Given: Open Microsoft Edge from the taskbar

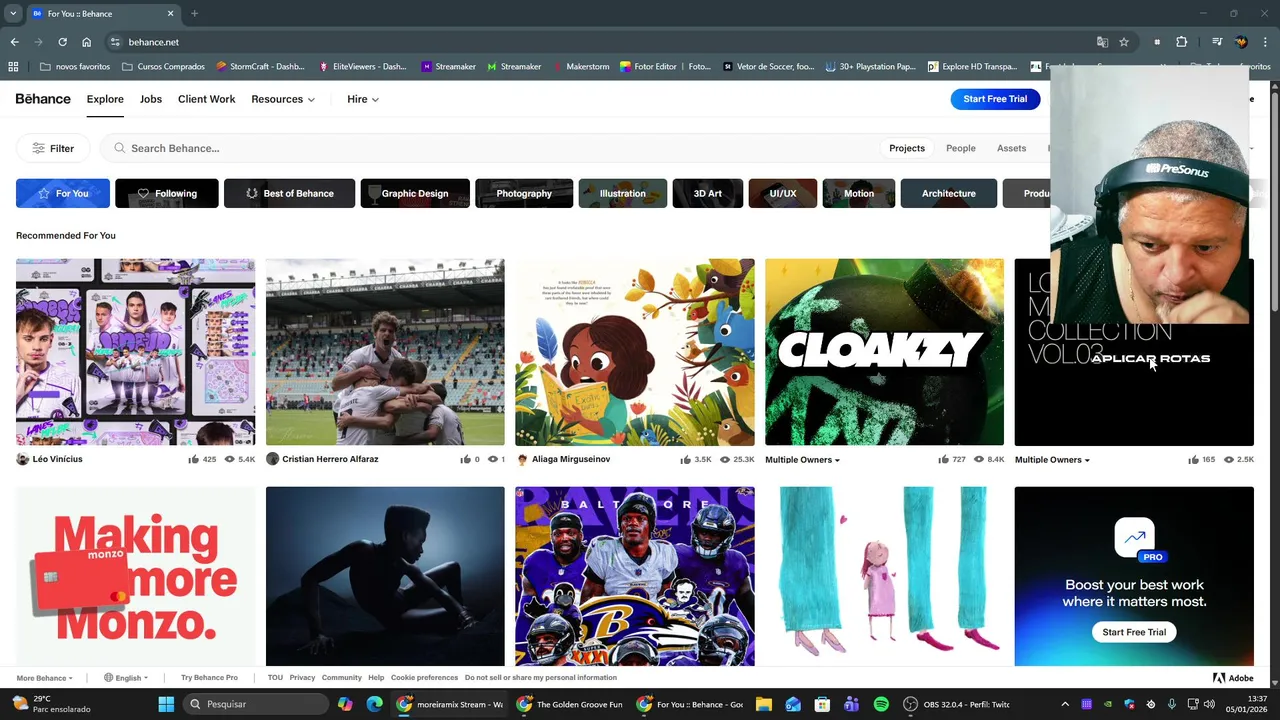Looking at the screenshot, I should [x=374, y=704].
